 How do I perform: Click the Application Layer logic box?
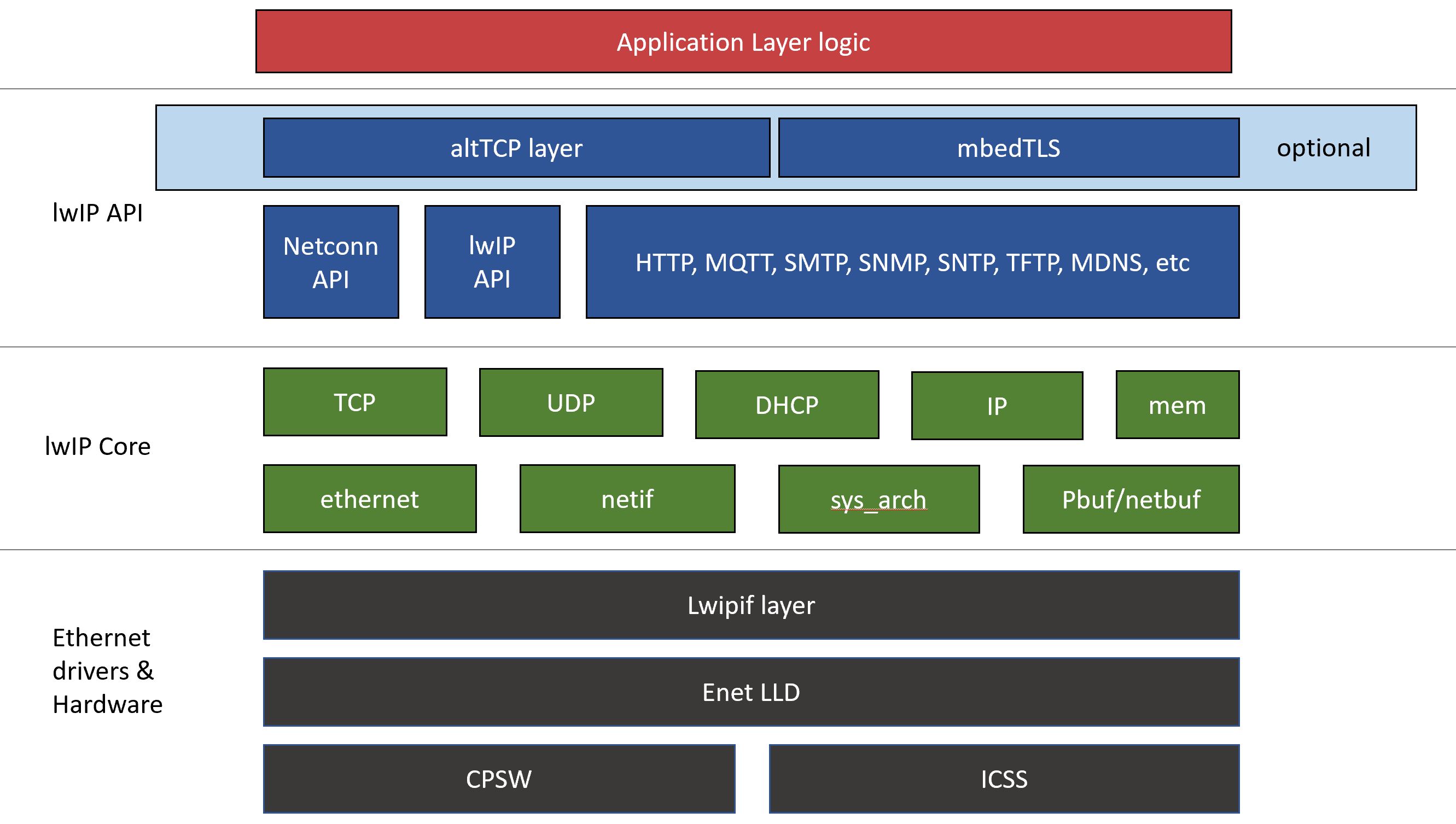pos(743,42)
